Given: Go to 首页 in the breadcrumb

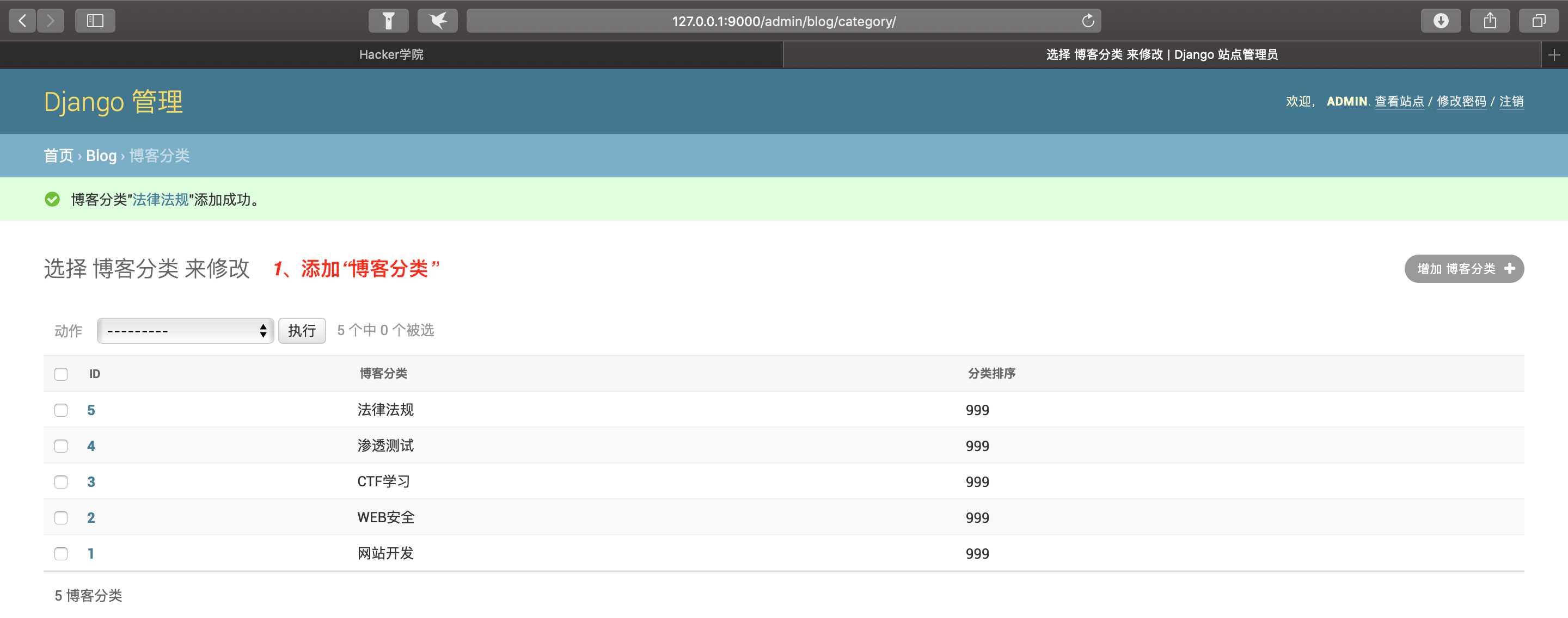Looking at the screenshot, I should pyautogui.click(x=58, y=156).
